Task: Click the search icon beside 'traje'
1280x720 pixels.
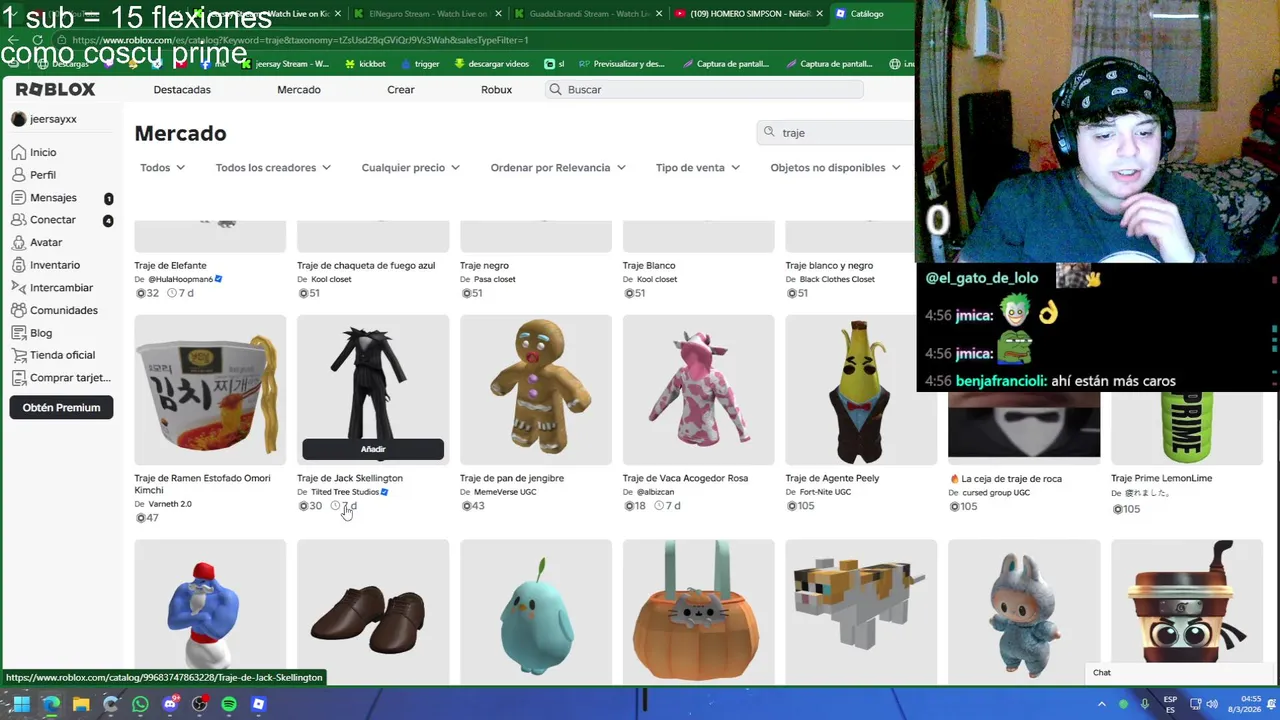Action: (769, 132)
